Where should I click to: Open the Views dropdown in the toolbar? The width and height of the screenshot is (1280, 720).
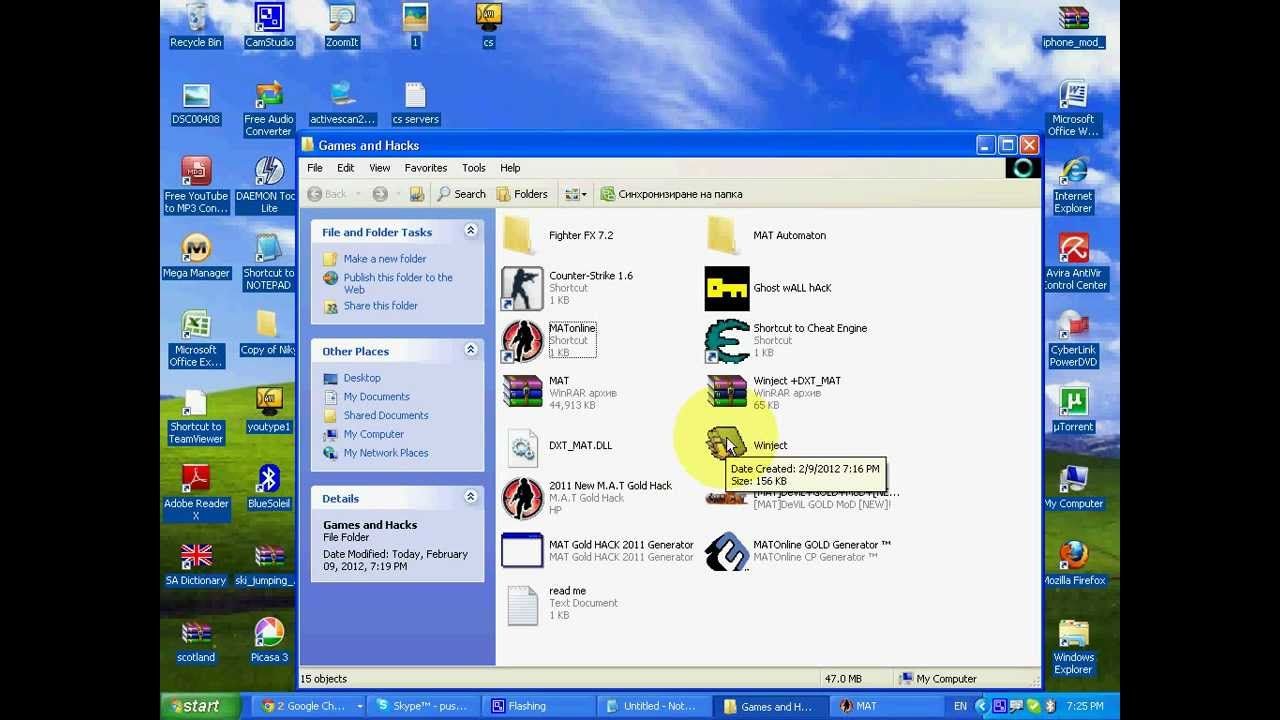[x=574, y=194]
